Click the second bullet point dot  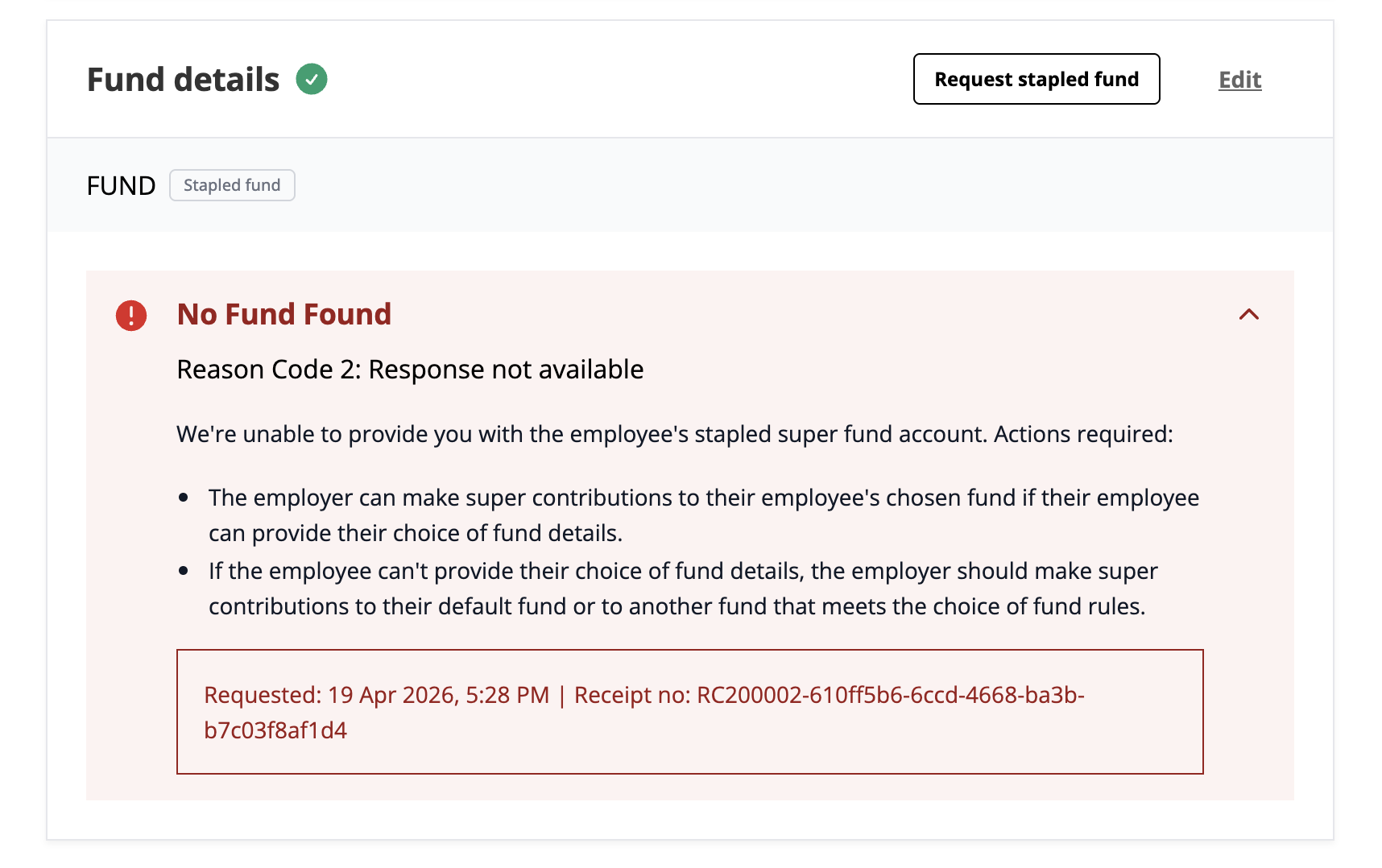click(184, 572)
